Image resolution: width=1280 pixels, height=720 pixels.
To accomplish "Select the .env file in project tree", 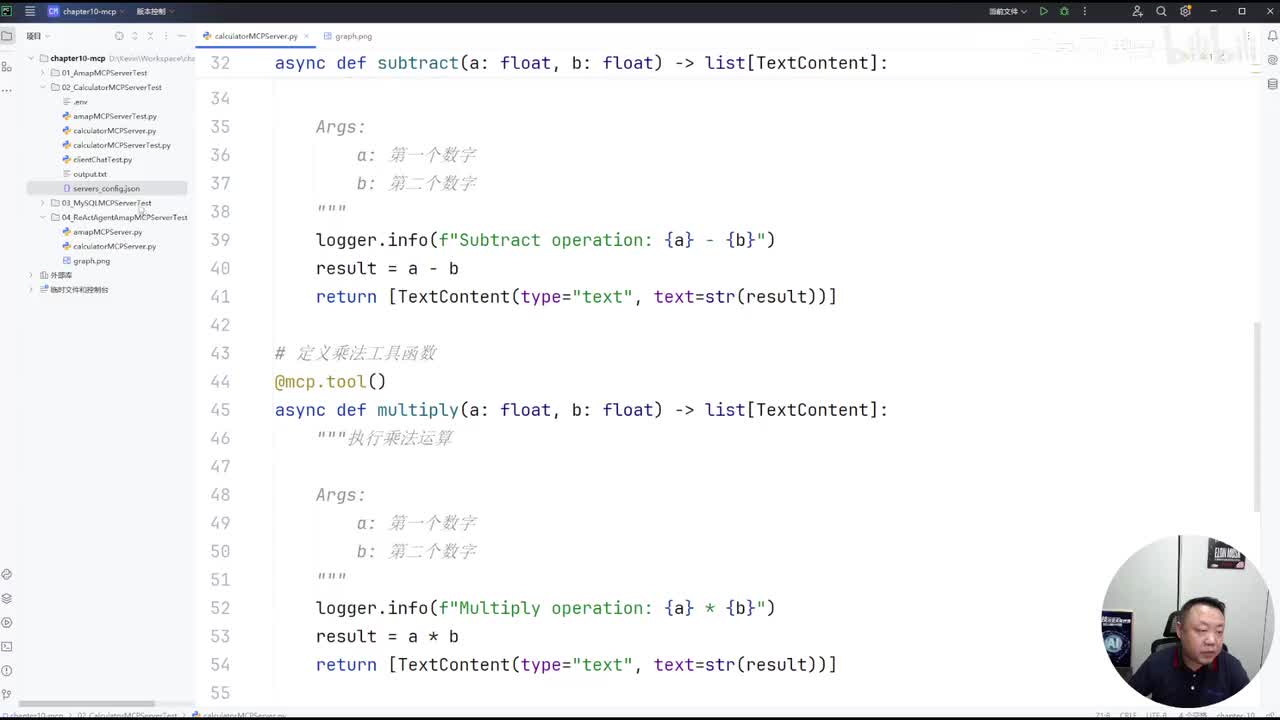I will [75, 102].
